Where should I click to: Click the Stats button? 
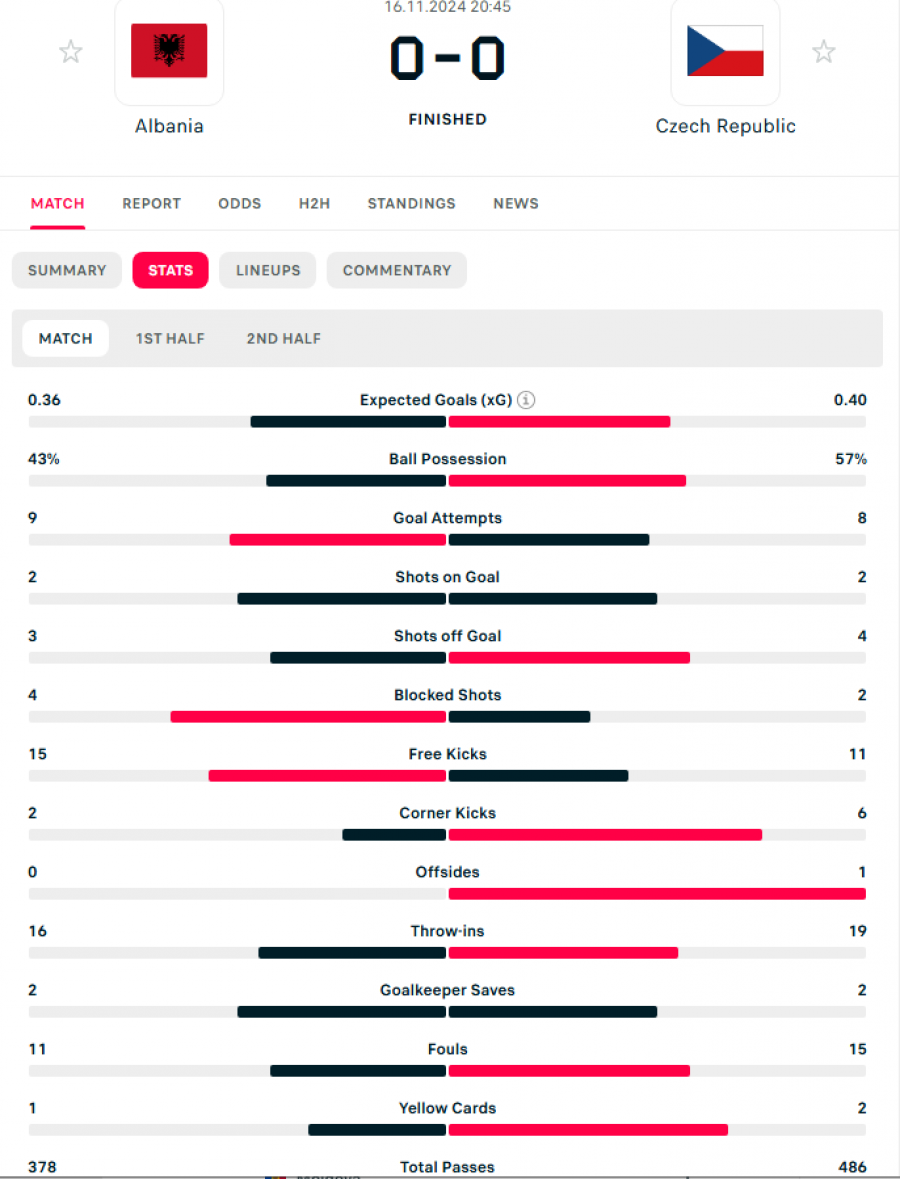171,270
